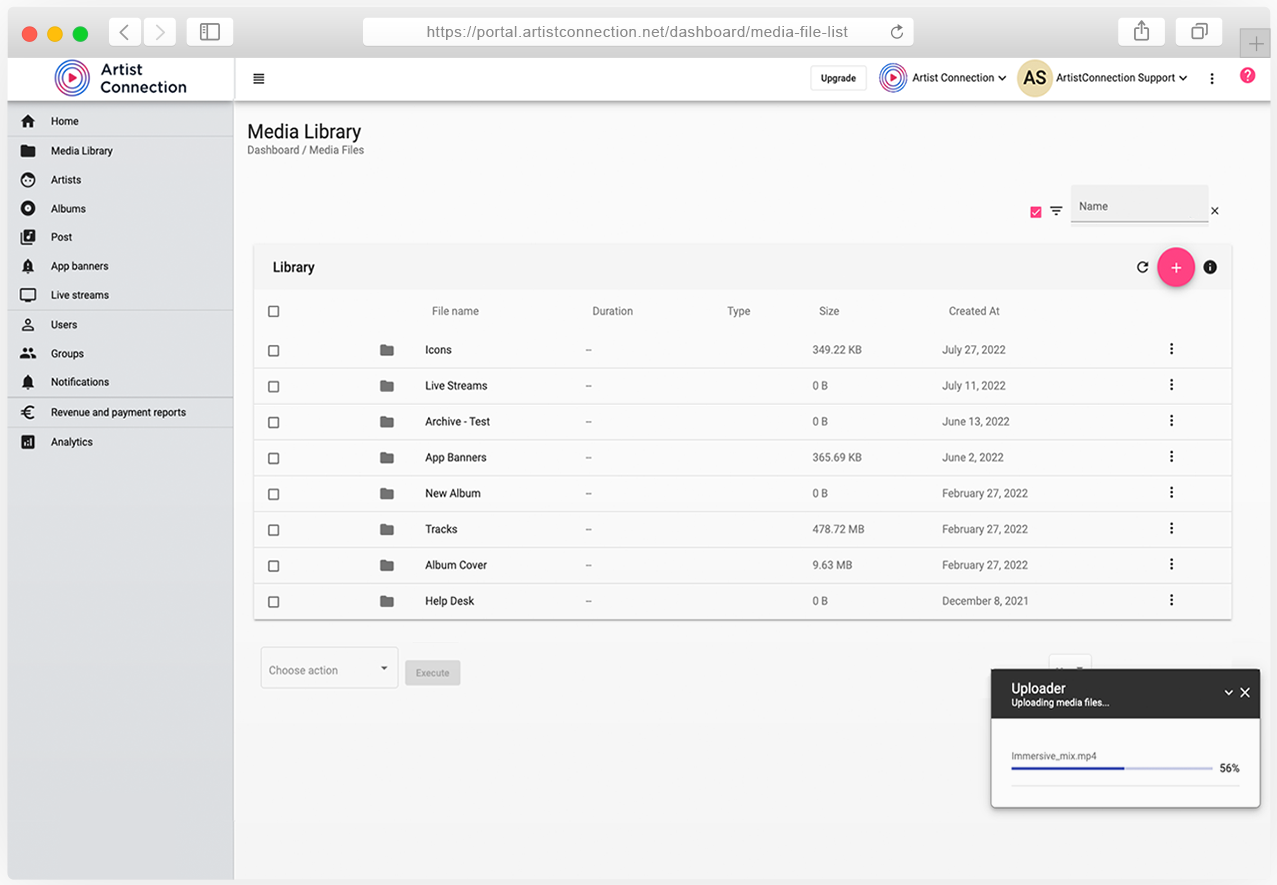This screenshot has height=885, width=1277.
Task: Open three-dot menu for Icons folder row
Action: point(1171,349)
